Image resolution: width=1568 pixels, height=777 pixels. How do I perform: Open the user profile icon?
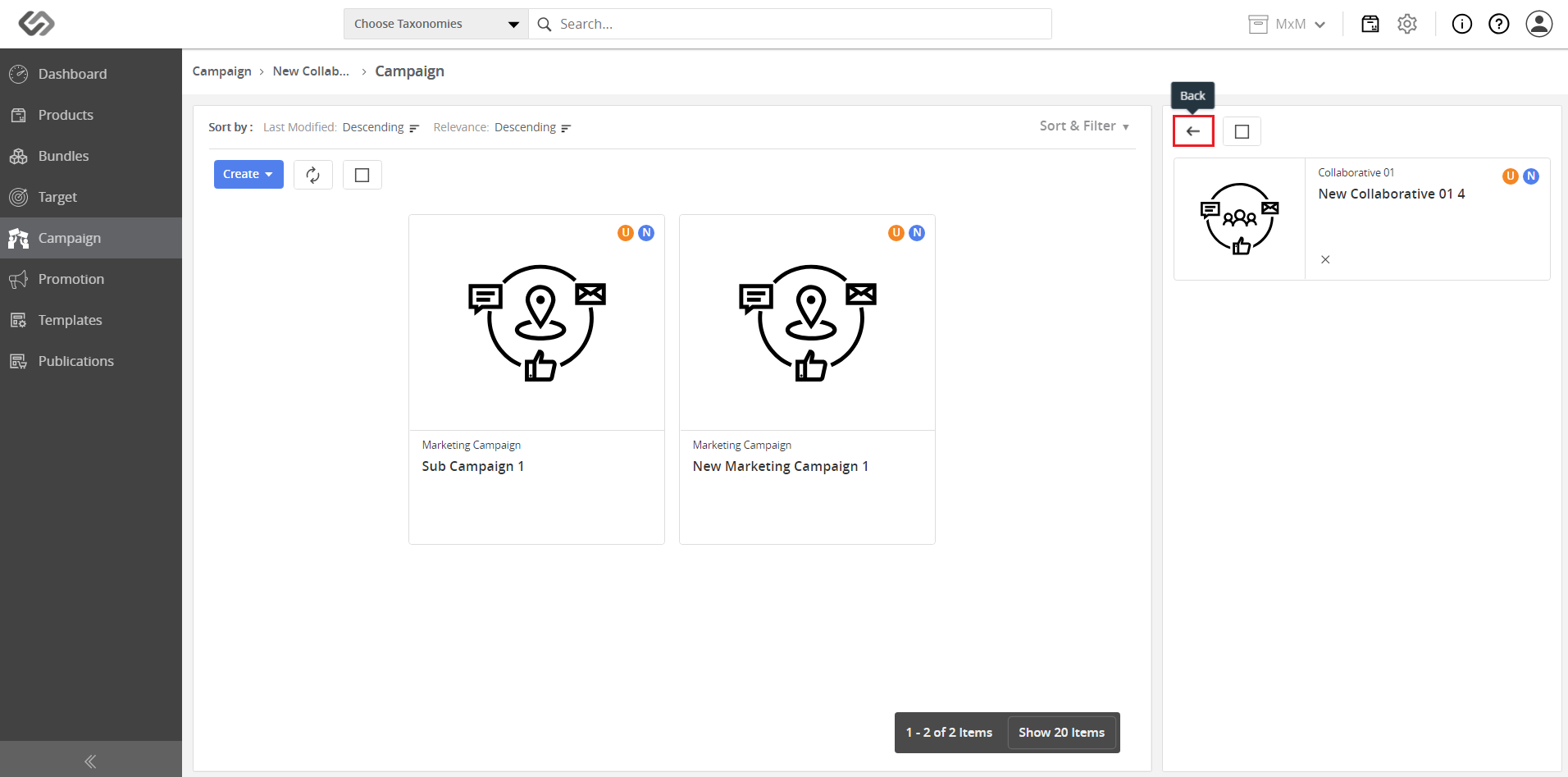point(1539,24)
